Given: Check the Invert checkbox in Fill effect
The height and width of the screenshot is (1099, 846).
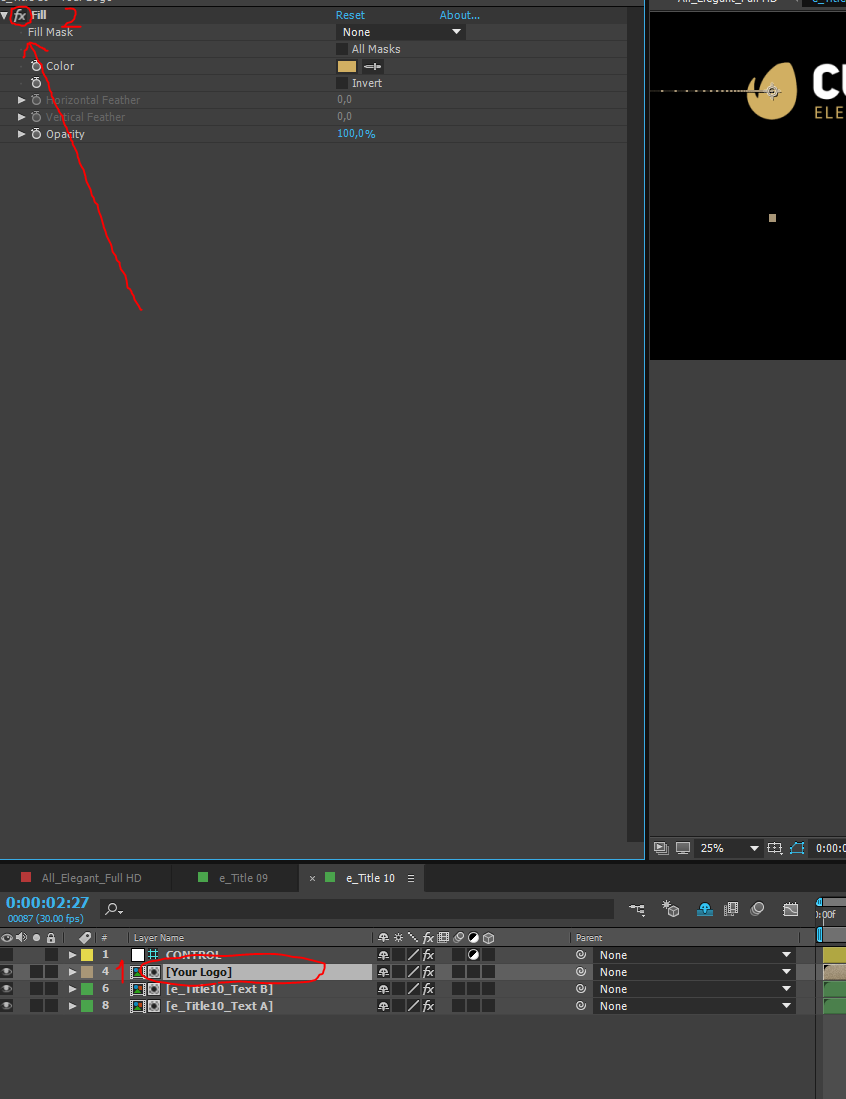Looking at the screenshot, I should [x=342, y=83].
